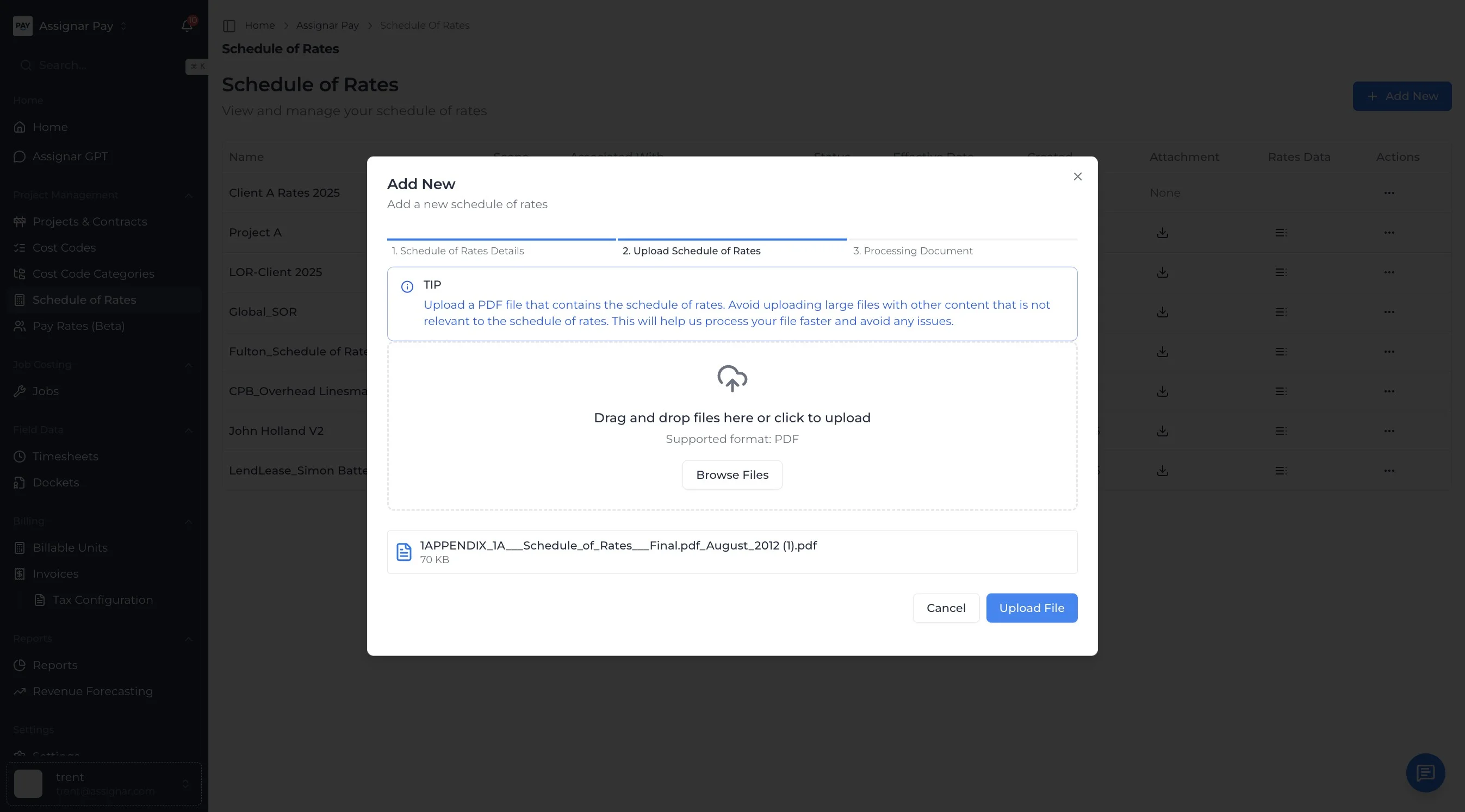Click the Browse Files button
The width and height of the screenshot is (1465, 812).
(732, 475)
